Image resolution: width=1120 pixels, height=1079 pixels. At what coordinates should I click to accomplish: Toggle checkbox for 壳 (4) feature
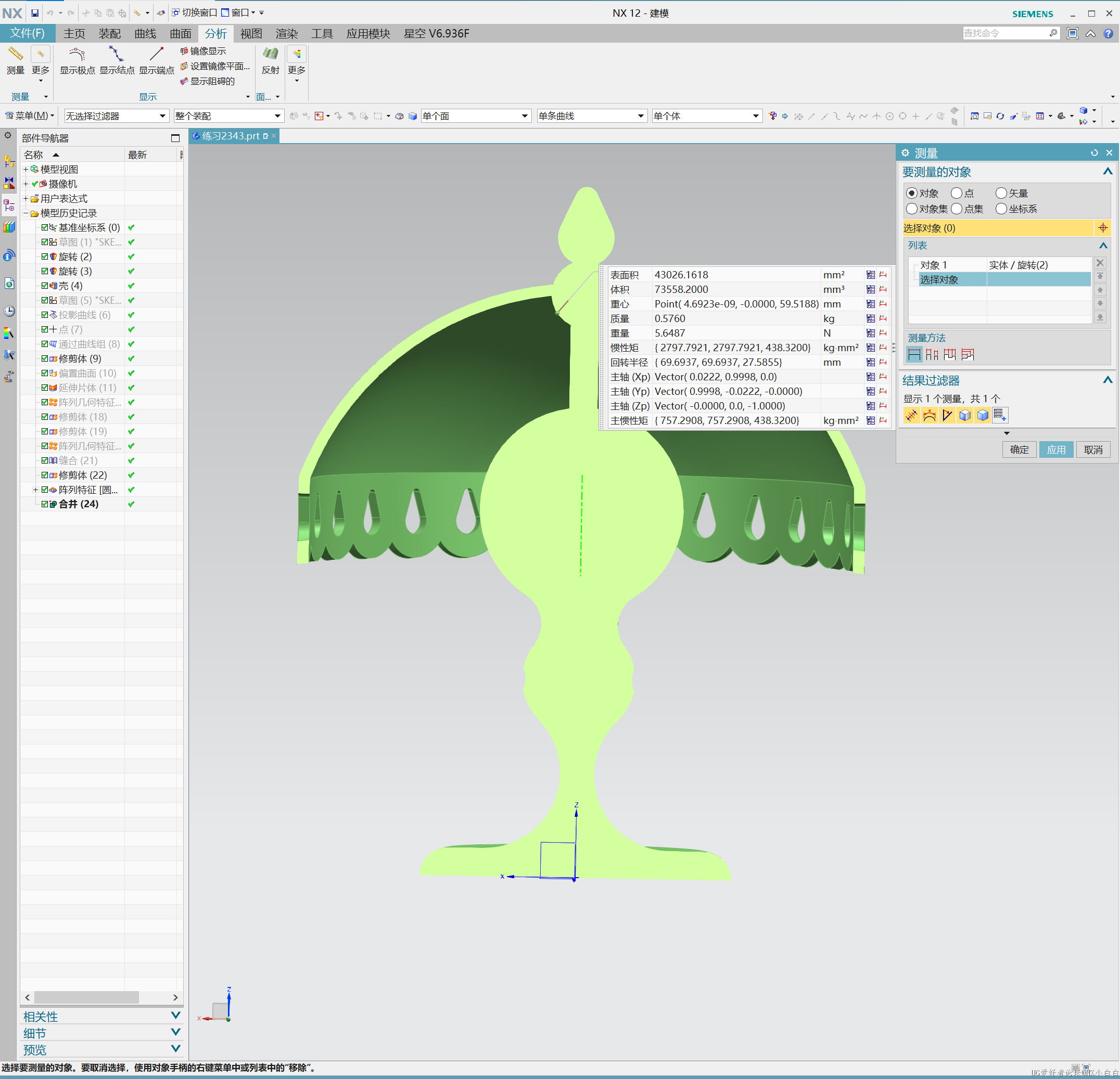(45, 286)
